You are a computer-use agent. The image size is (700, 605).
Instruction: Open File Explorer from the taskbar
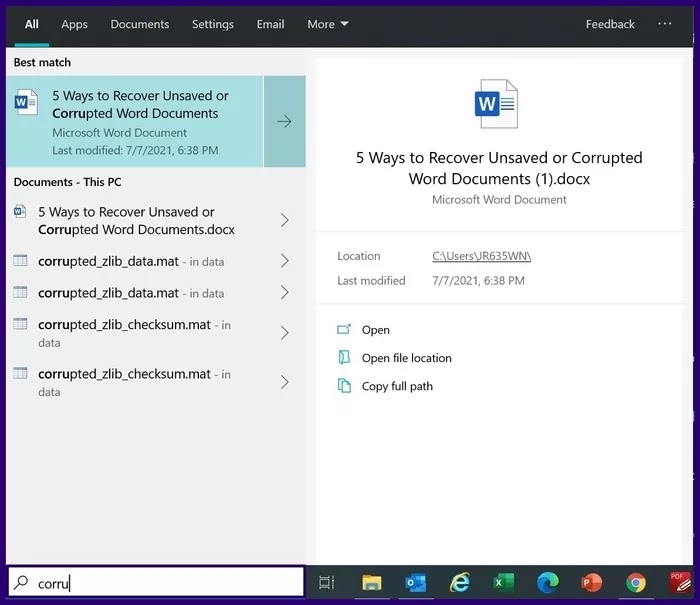click(371, 583)
